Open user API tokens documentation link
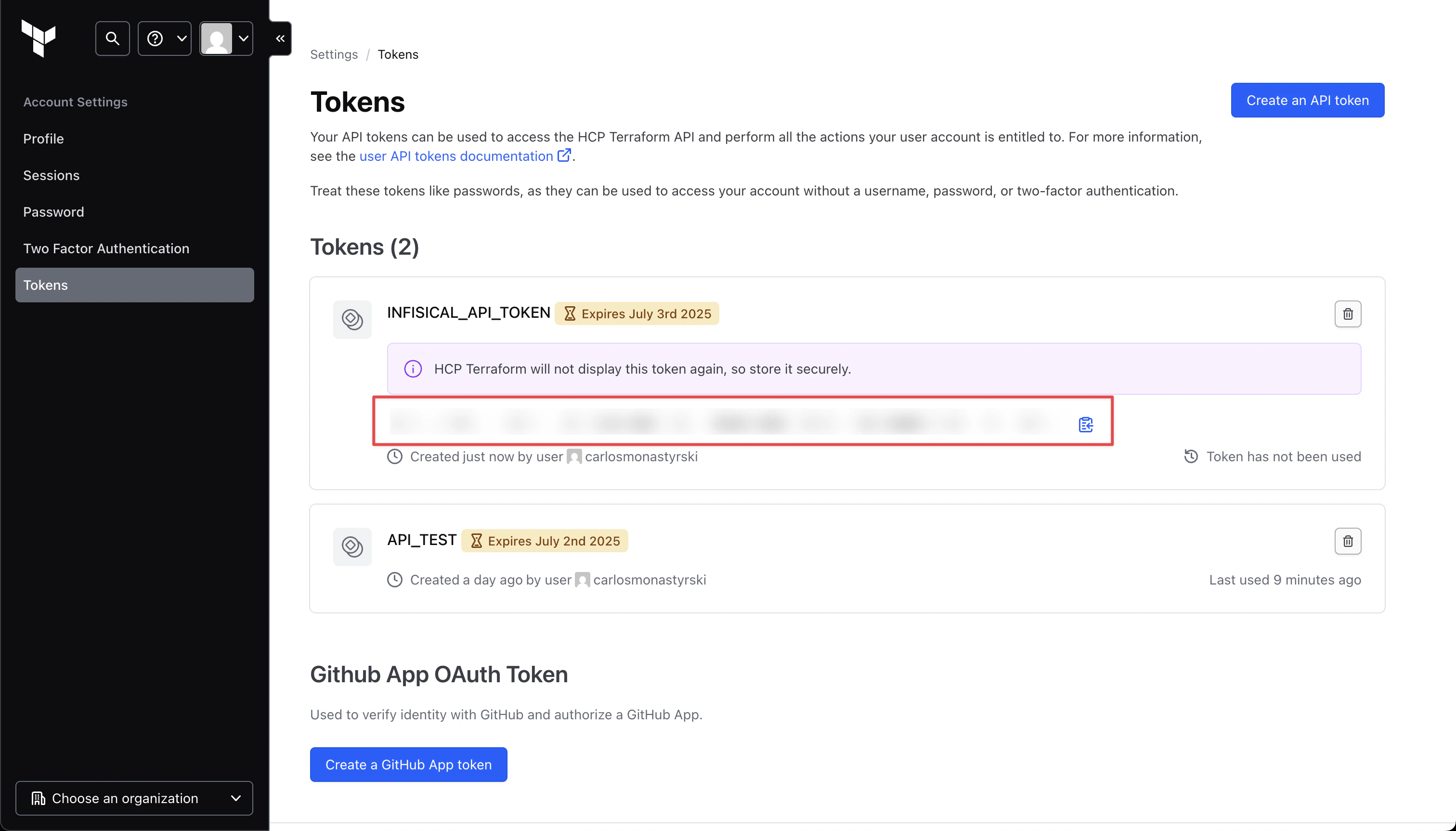This screenshot has height=831, width=1456. pos(464,156)
